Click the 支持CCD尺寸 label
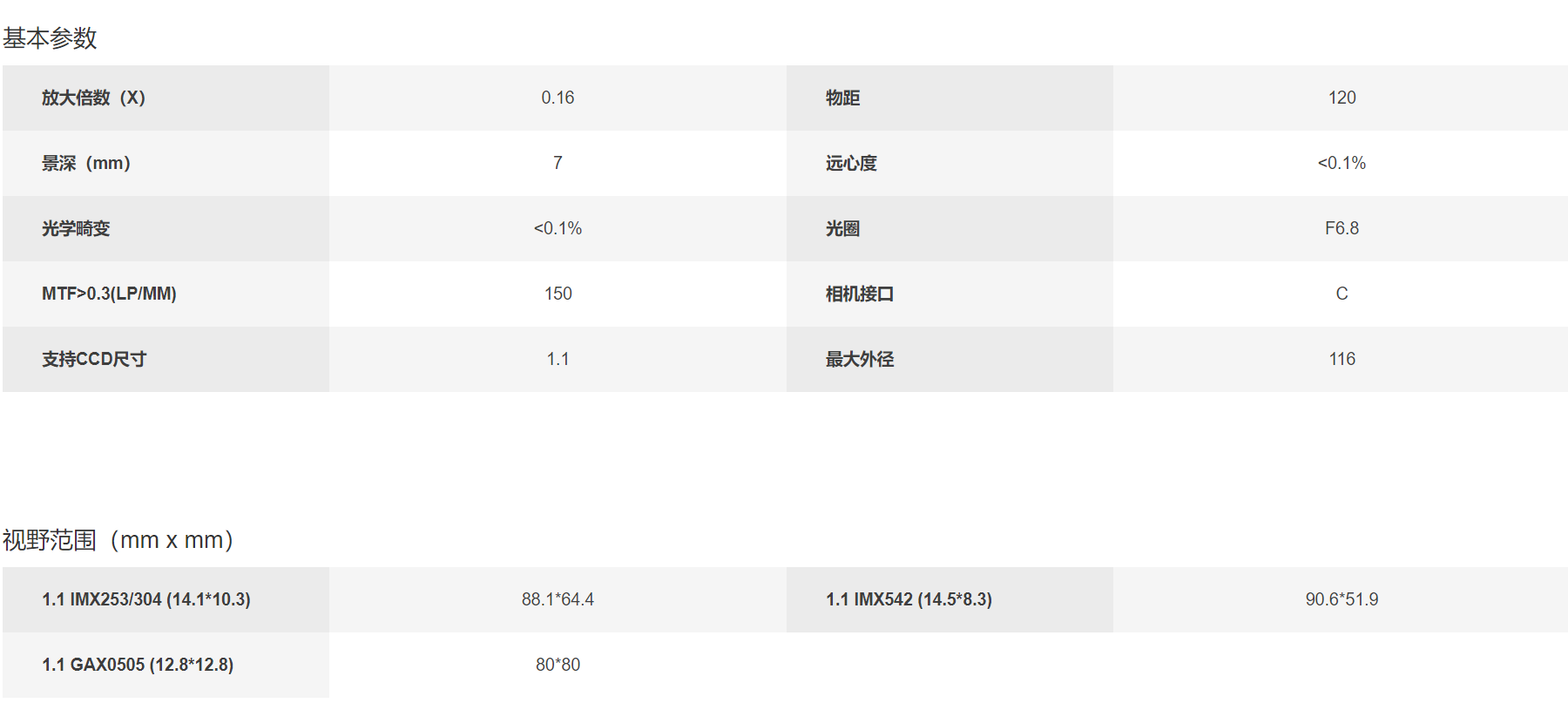The height and width of the screenshot is (703, 1568). [94, 359]
